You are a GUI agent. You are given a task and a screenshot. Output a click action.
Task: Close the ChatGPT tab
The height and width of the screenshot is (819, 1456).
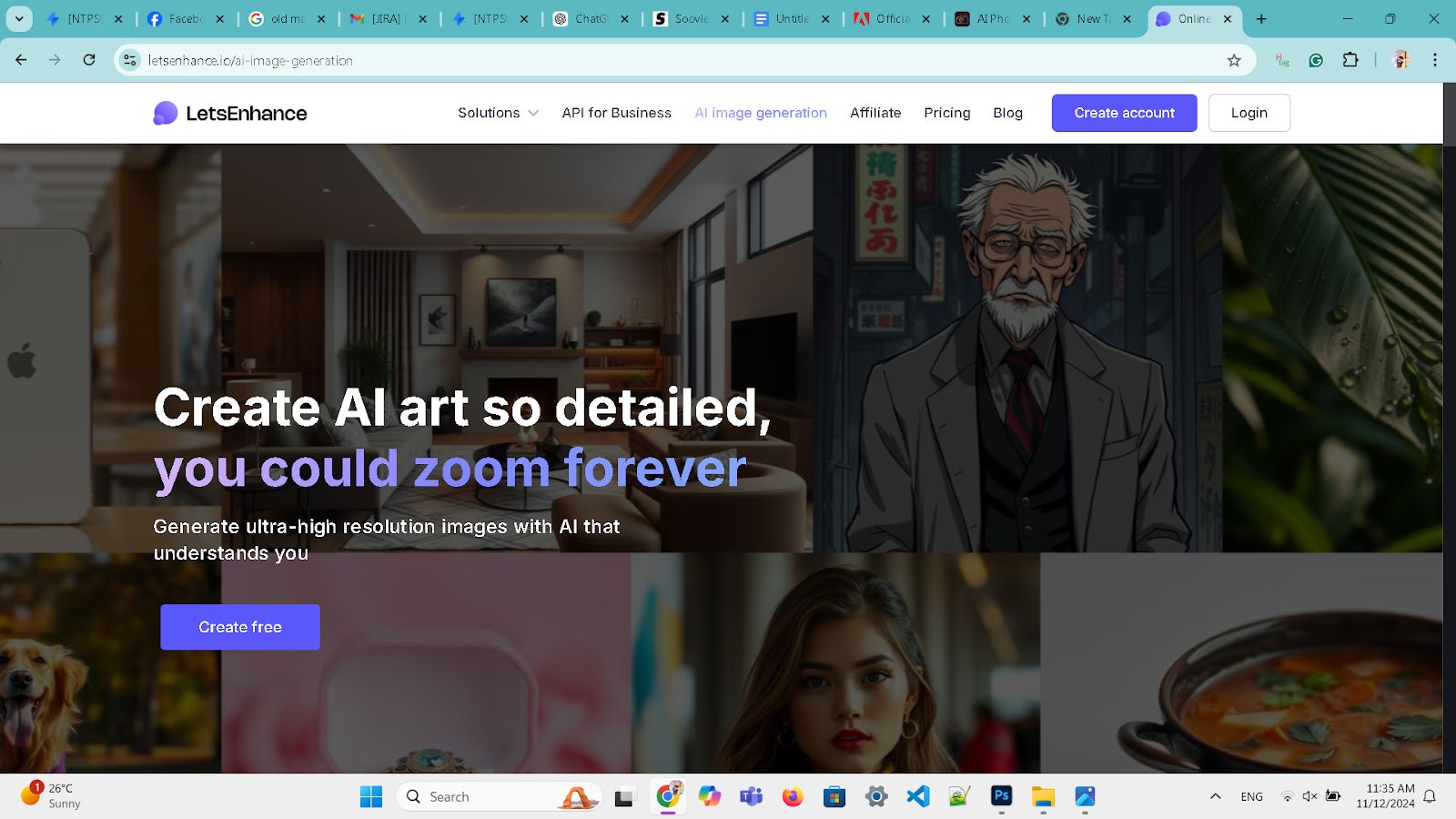point(625,18)
